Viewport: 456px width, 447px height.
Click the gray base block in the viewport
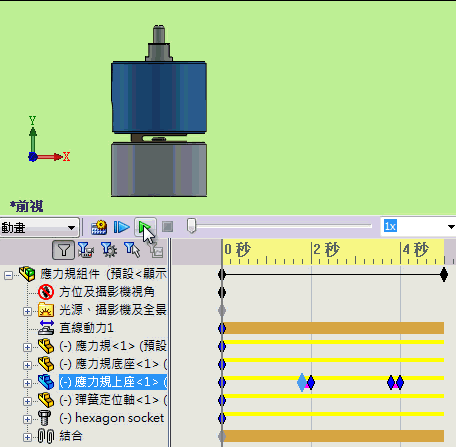pos(159,169)
